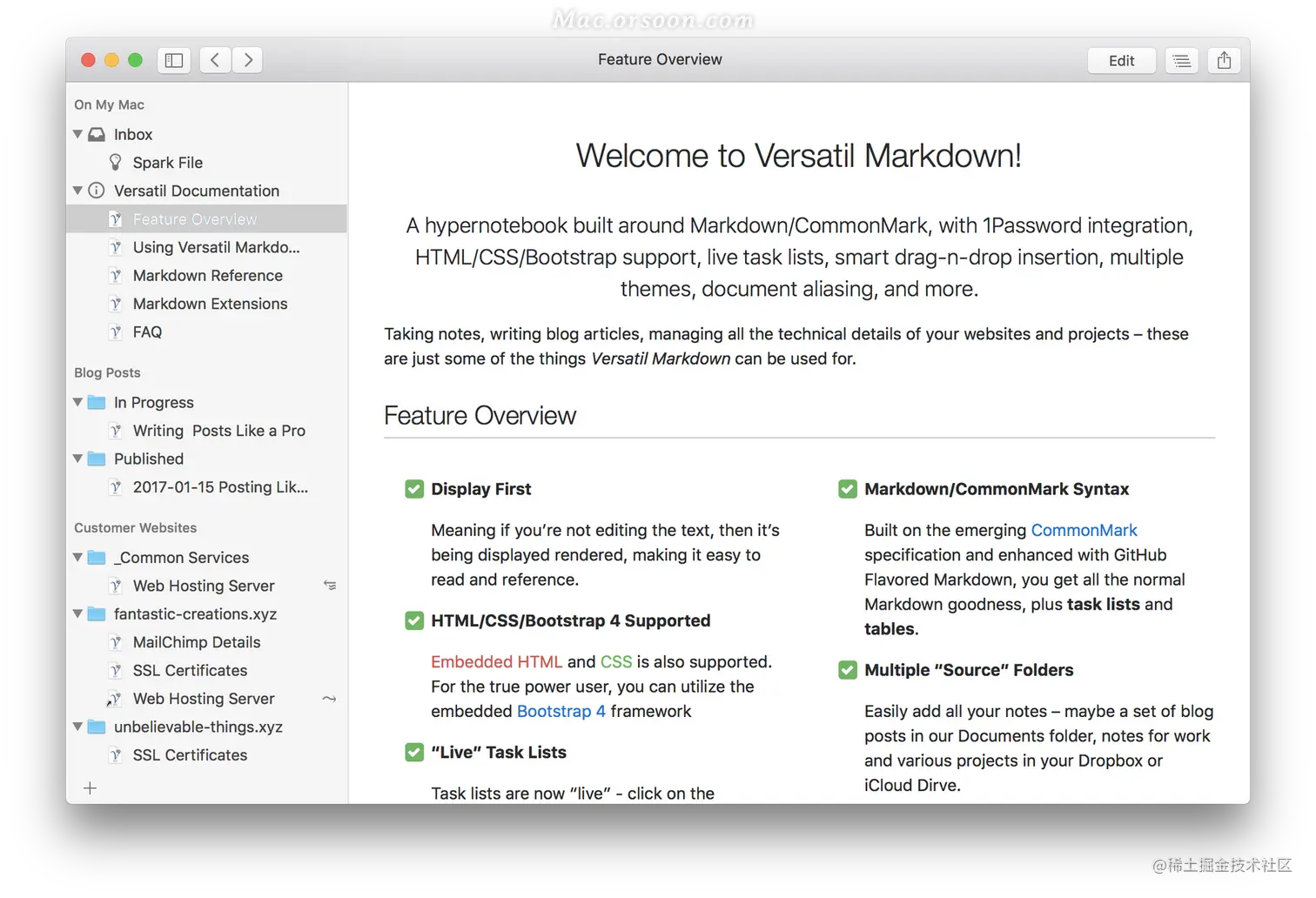This screenshot has width=1316, height=898.
Task: Open the FAQ document
Action: 207,332
